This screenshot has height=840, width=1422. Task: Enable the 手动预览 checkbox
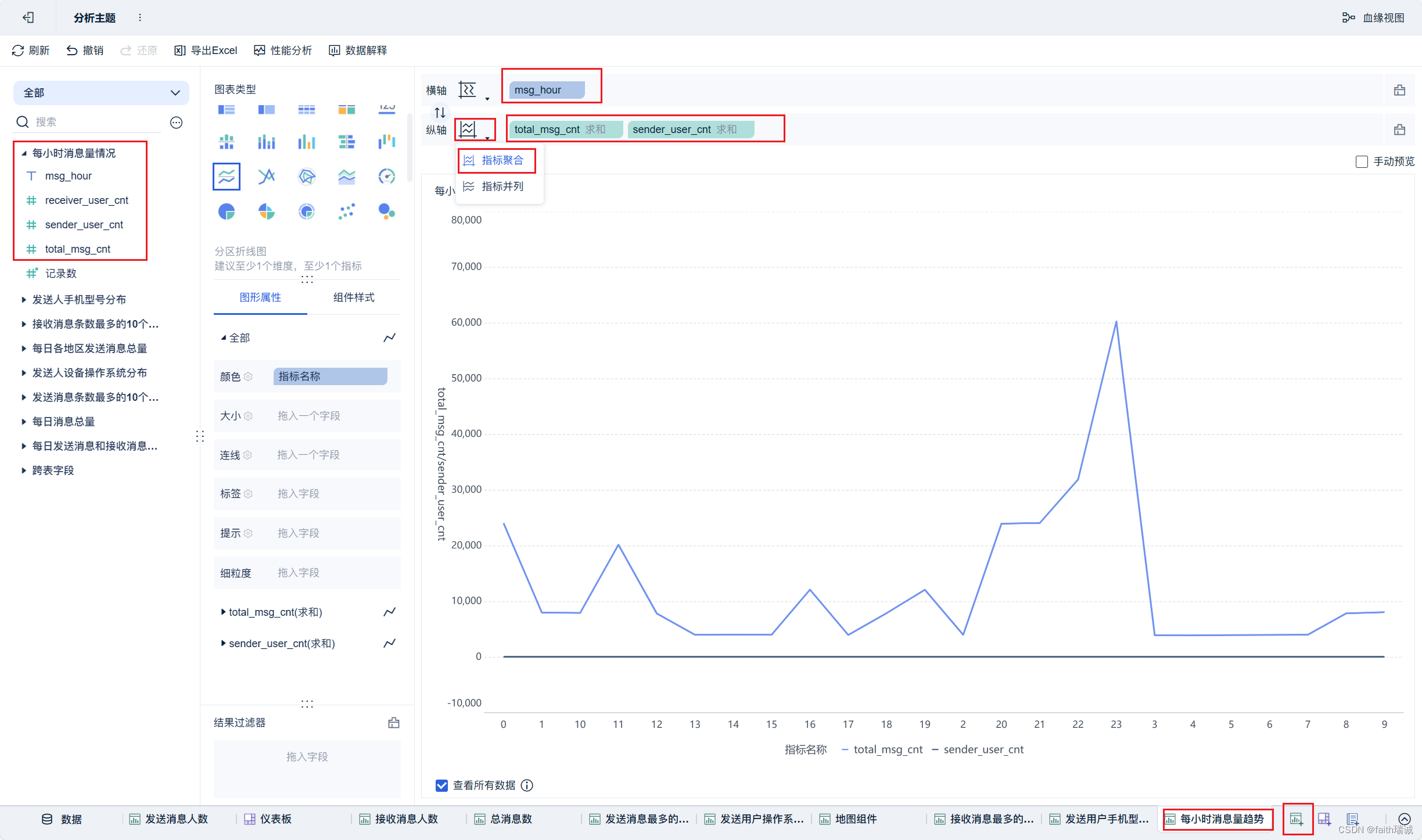coord(1361,162)
